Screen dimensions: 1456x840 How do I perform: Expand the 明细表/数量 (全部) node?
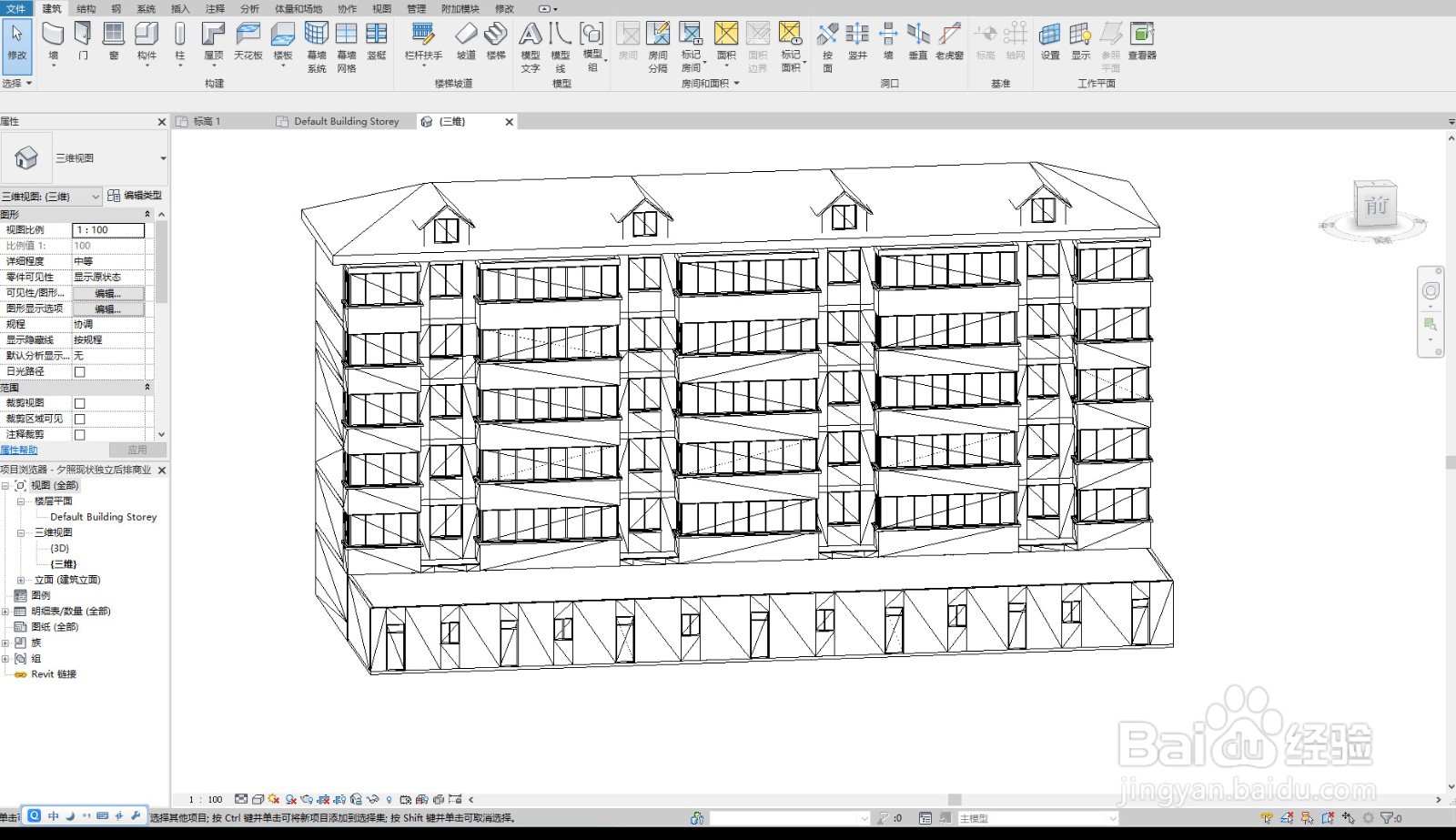pos(5,612)
